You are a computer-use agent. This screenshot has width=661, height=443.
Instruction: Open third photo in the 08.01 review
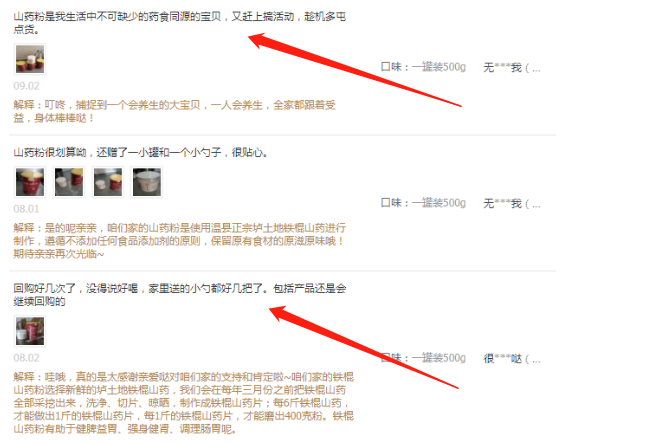(108, 182)
